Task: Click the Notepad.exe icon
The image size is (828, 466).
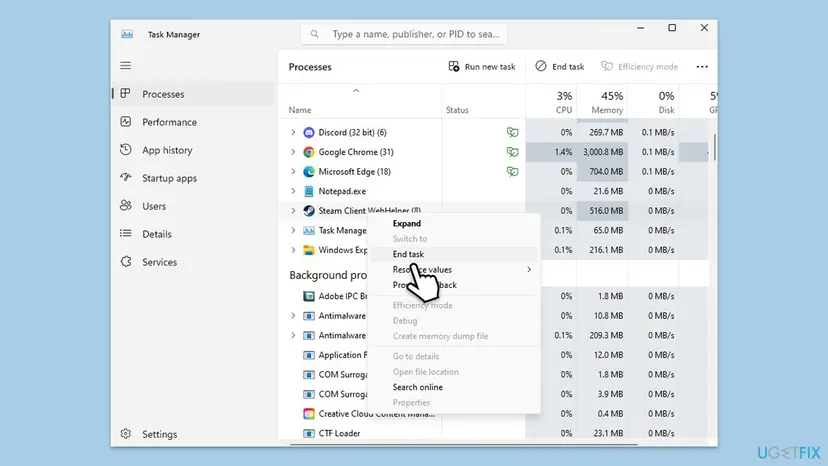Action: click(309, 191)
